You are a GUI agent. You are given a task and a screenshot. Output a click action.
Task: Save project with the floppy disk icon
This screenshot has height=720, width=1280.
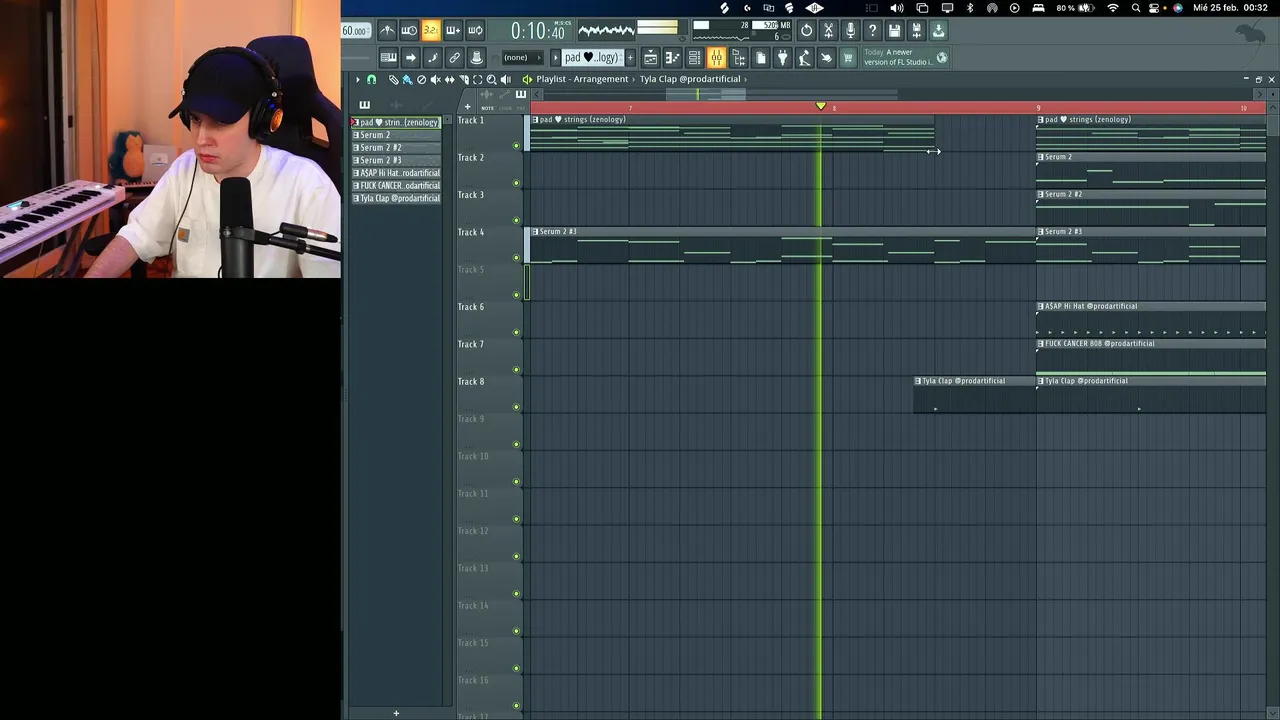pos(894,30)
